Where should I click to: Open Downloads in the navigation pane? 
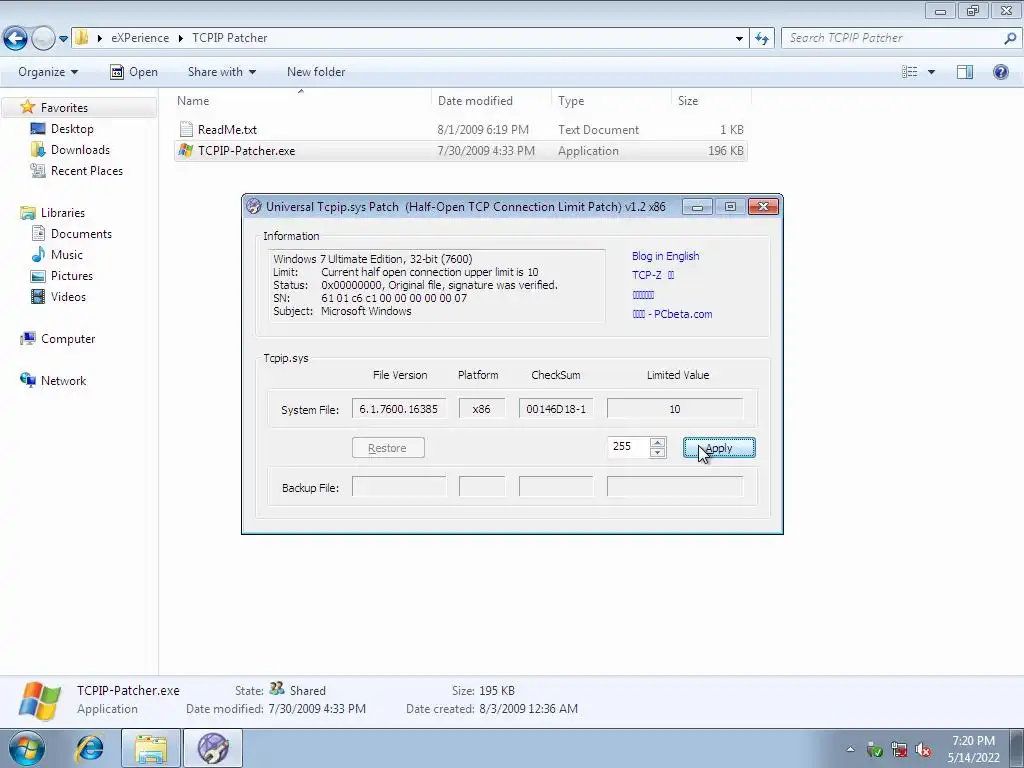[80, 150]
